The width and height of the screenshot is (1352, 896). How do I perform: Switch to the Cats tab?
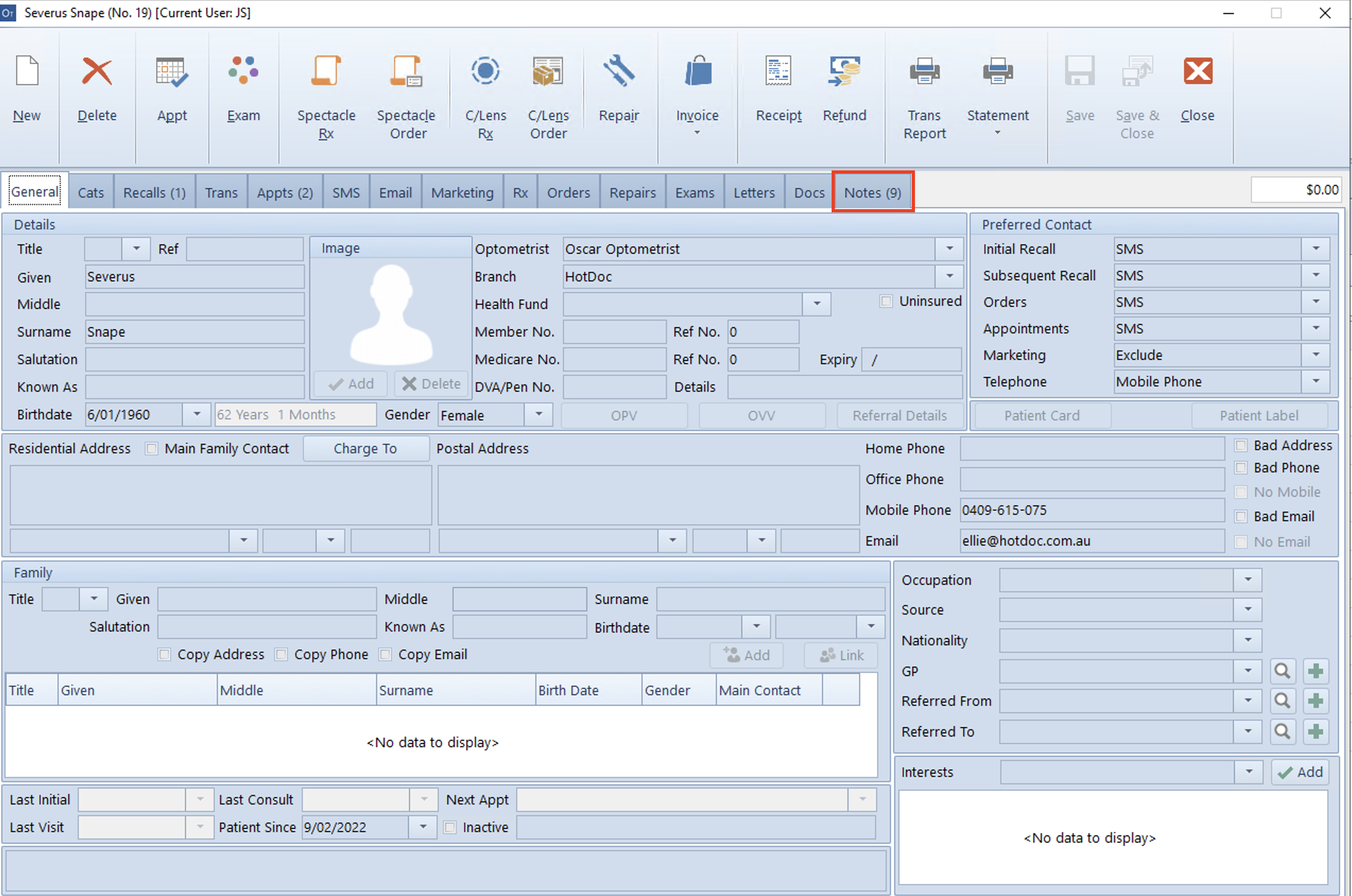pyautogui.click(x=91, y=193)
